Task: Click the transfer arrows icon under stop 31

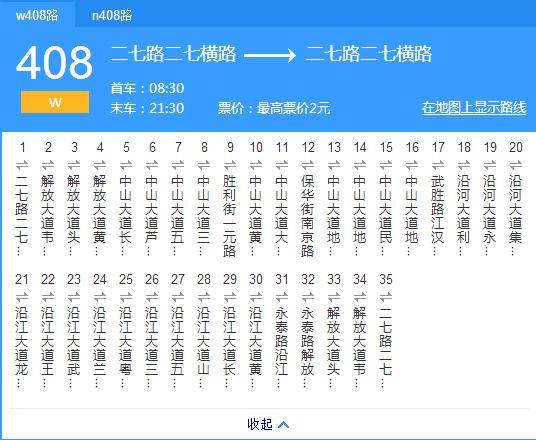Action: [x=282, y=296]
